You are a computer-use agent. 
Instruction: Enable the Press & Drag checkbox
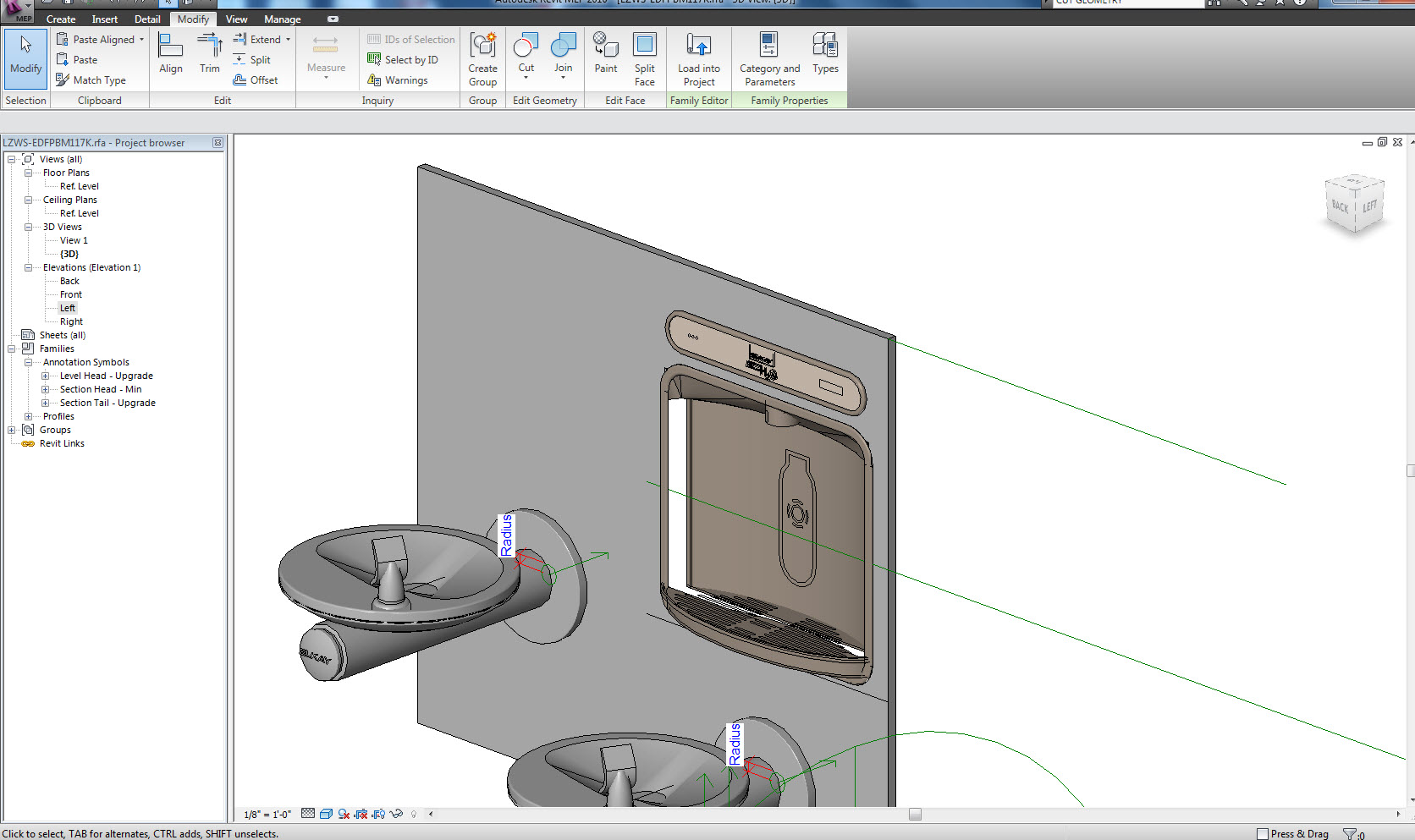point(1263,834)
